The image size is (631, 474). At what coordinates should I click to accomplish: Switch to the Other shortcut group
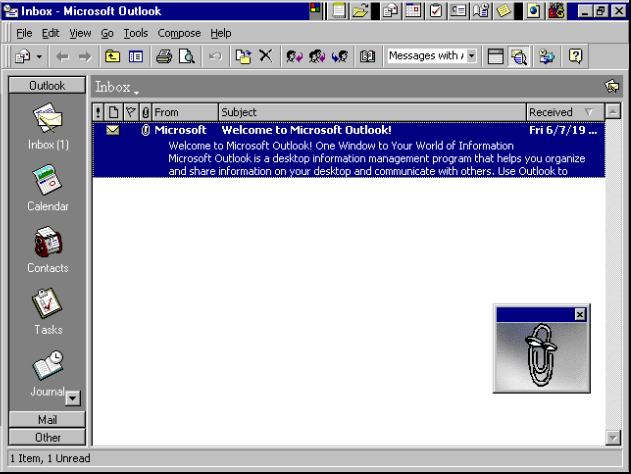47,437
